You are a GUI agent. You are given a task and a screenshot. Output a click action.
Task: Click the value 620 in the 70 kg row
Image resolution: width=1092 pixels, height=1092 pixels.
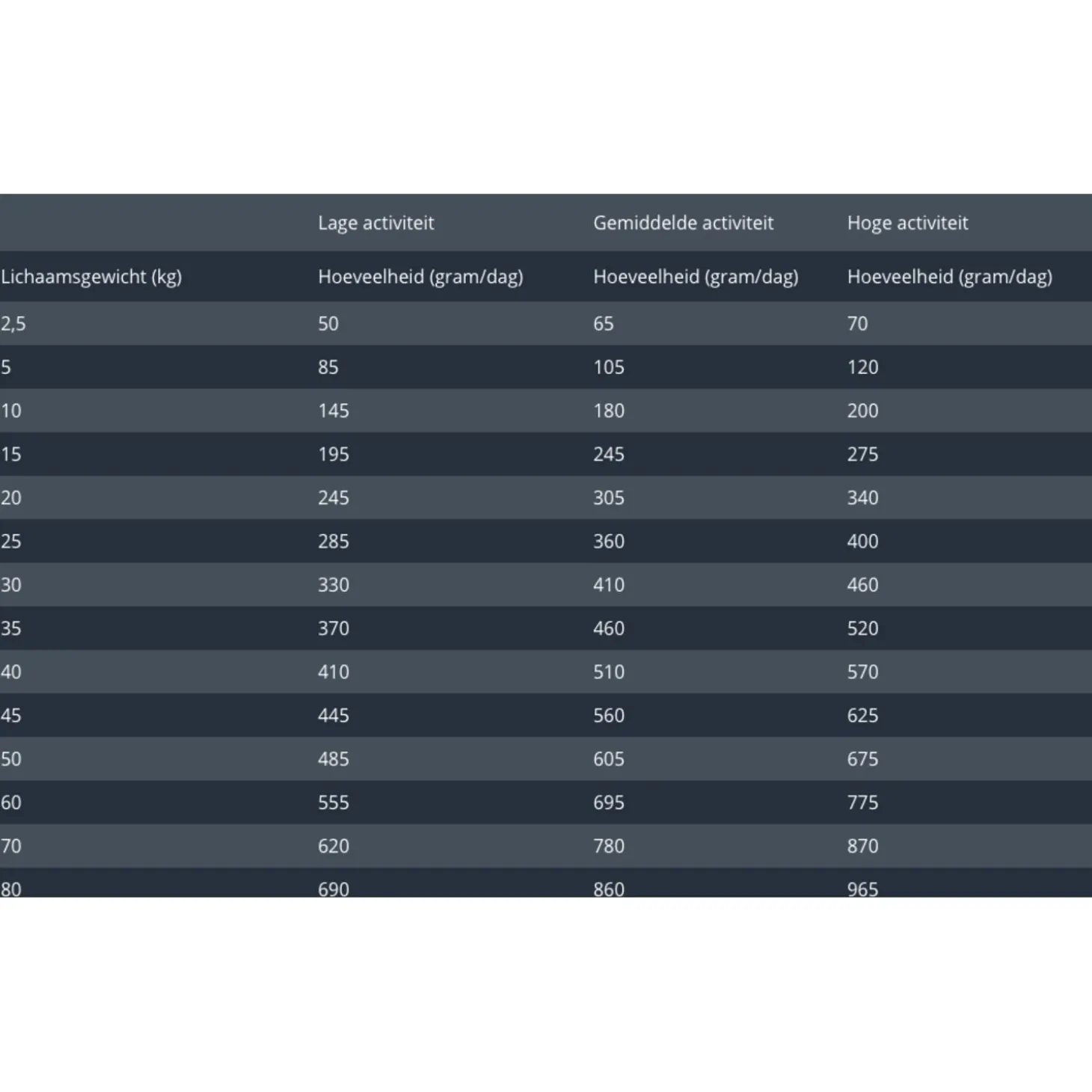pyautogui.click(x=333, y=845)
